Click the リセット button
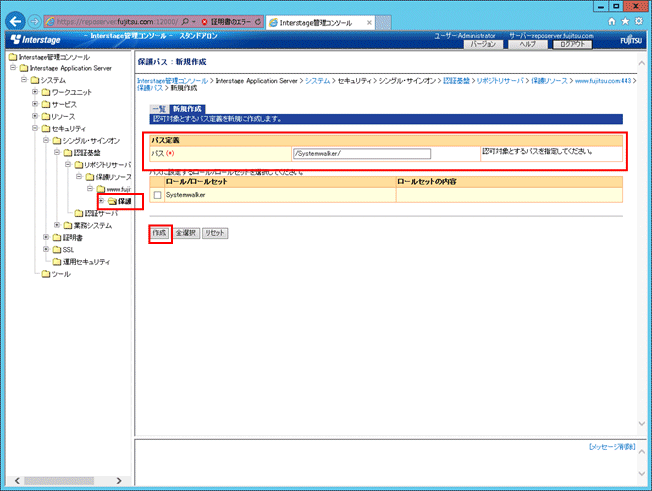 tap(214, 232)
